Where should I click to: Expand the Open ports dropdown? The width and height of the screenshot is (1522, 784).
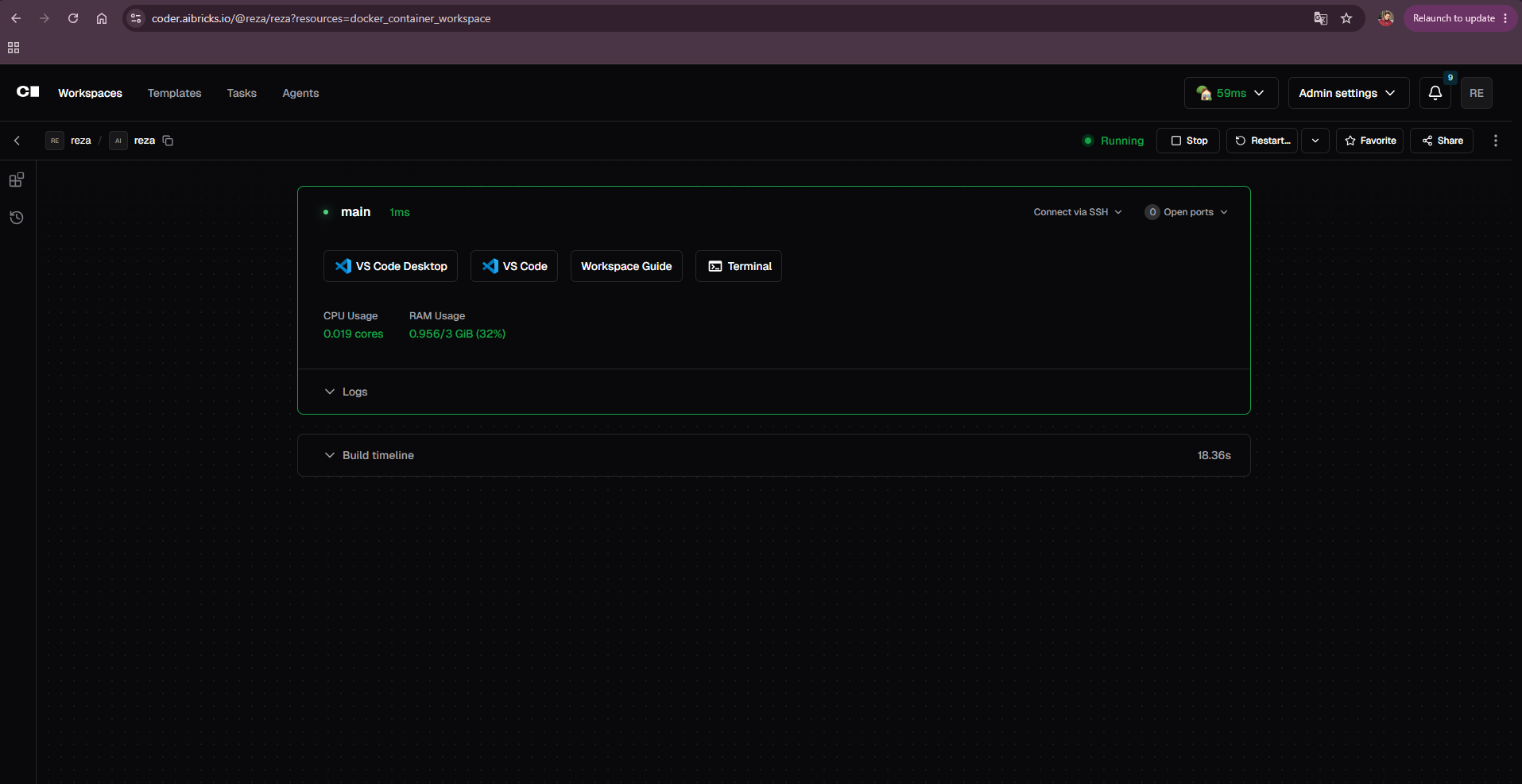(x=1187, y=212)
